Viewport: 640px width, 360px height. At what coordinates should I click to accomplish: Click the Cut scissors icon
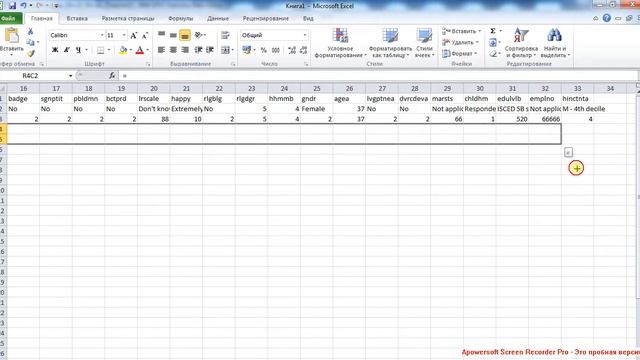click(30, 31)
